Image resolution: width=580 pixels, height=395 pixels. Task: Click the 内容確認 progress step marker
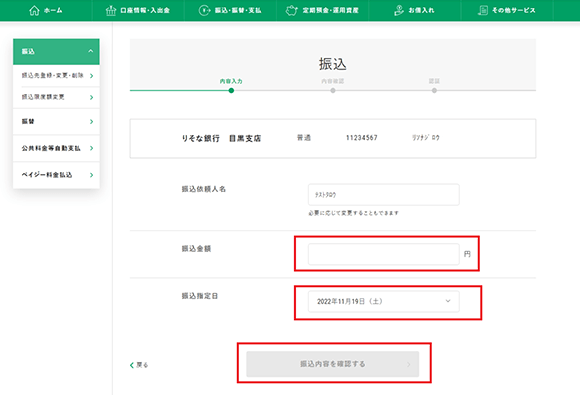click(x=333, y=91)
